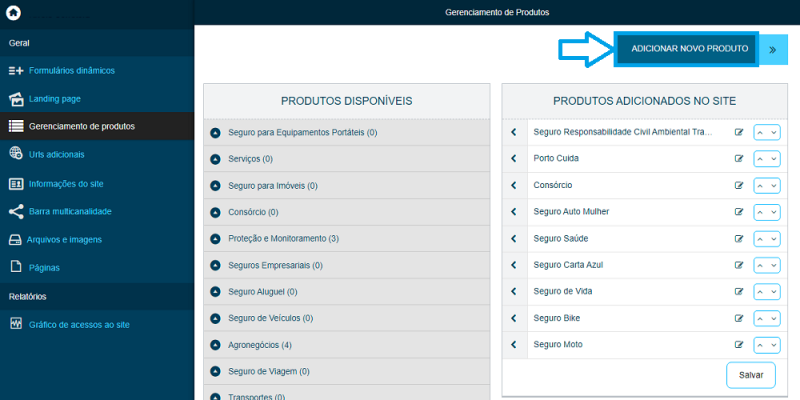
Task: Move Seguro de Vida up
Action: [x=760, y=291]
